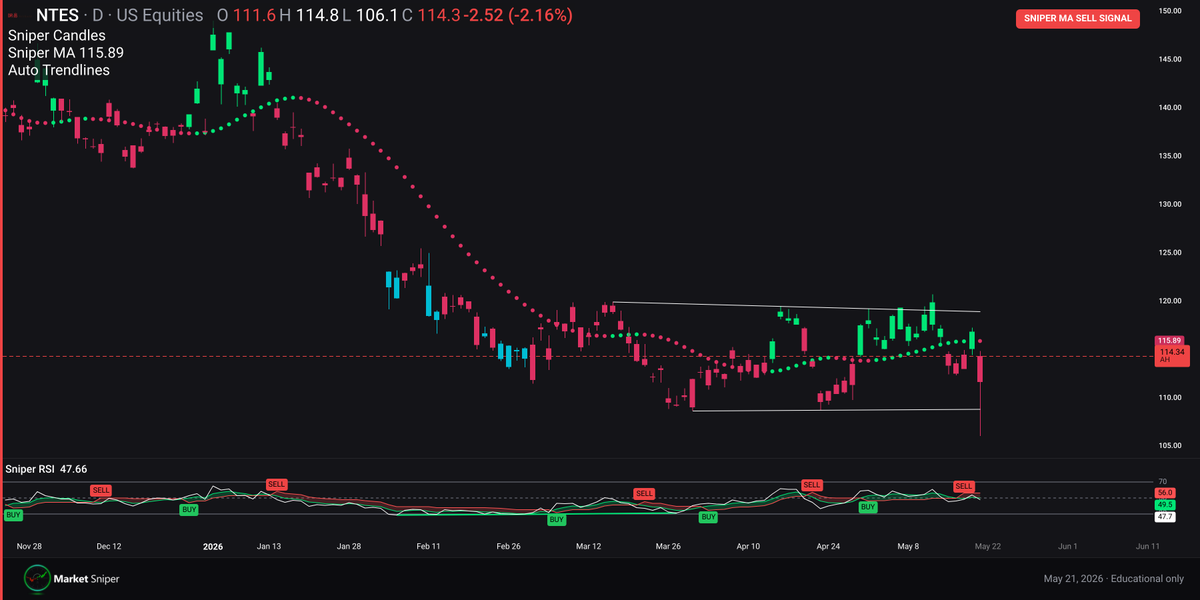Screen dimensions: 1200x600
Task: Click the Dec 12 date label
Action: click(109, 547)
